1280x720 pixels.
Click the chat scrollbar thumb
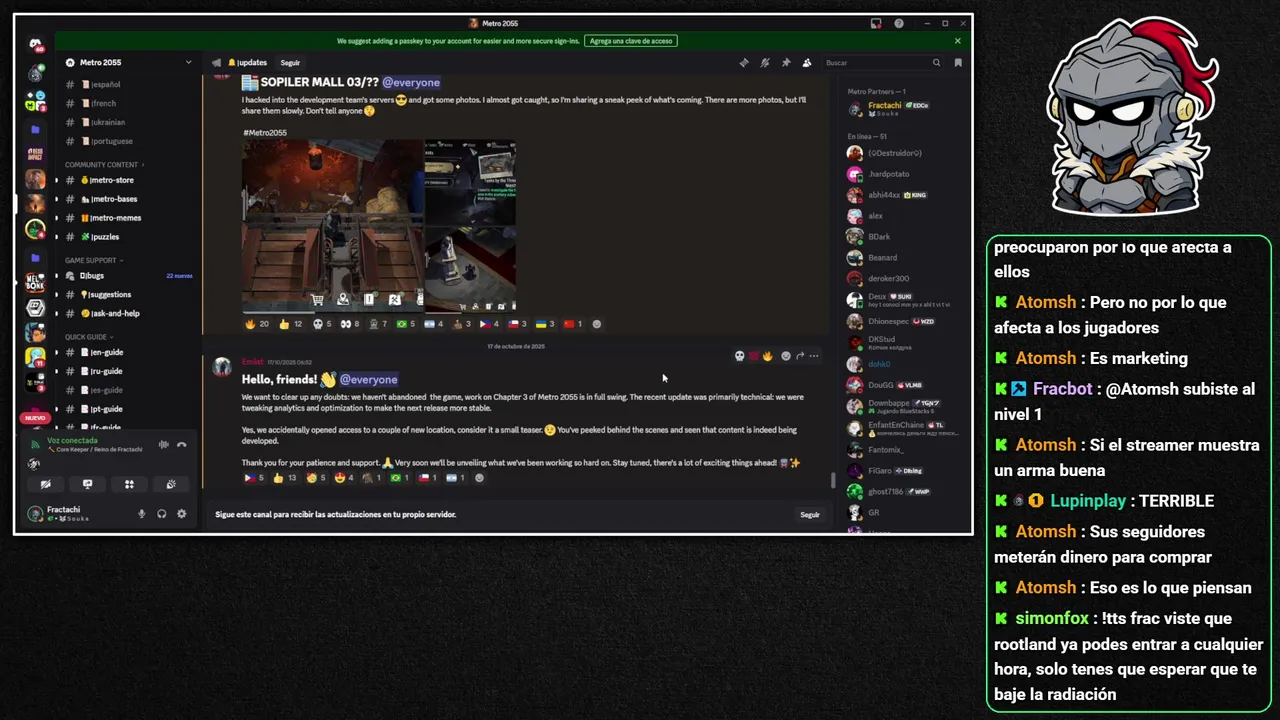(x=833, y=480)
